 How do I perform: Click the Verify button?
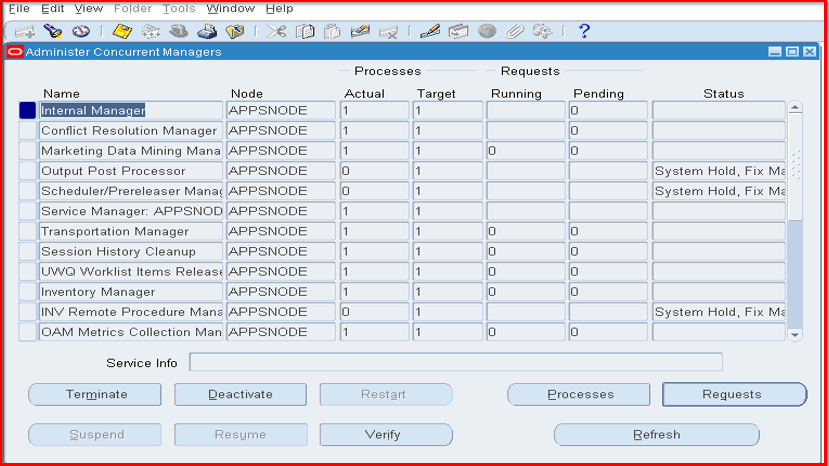pyautogui.click(x=386, y=435)
